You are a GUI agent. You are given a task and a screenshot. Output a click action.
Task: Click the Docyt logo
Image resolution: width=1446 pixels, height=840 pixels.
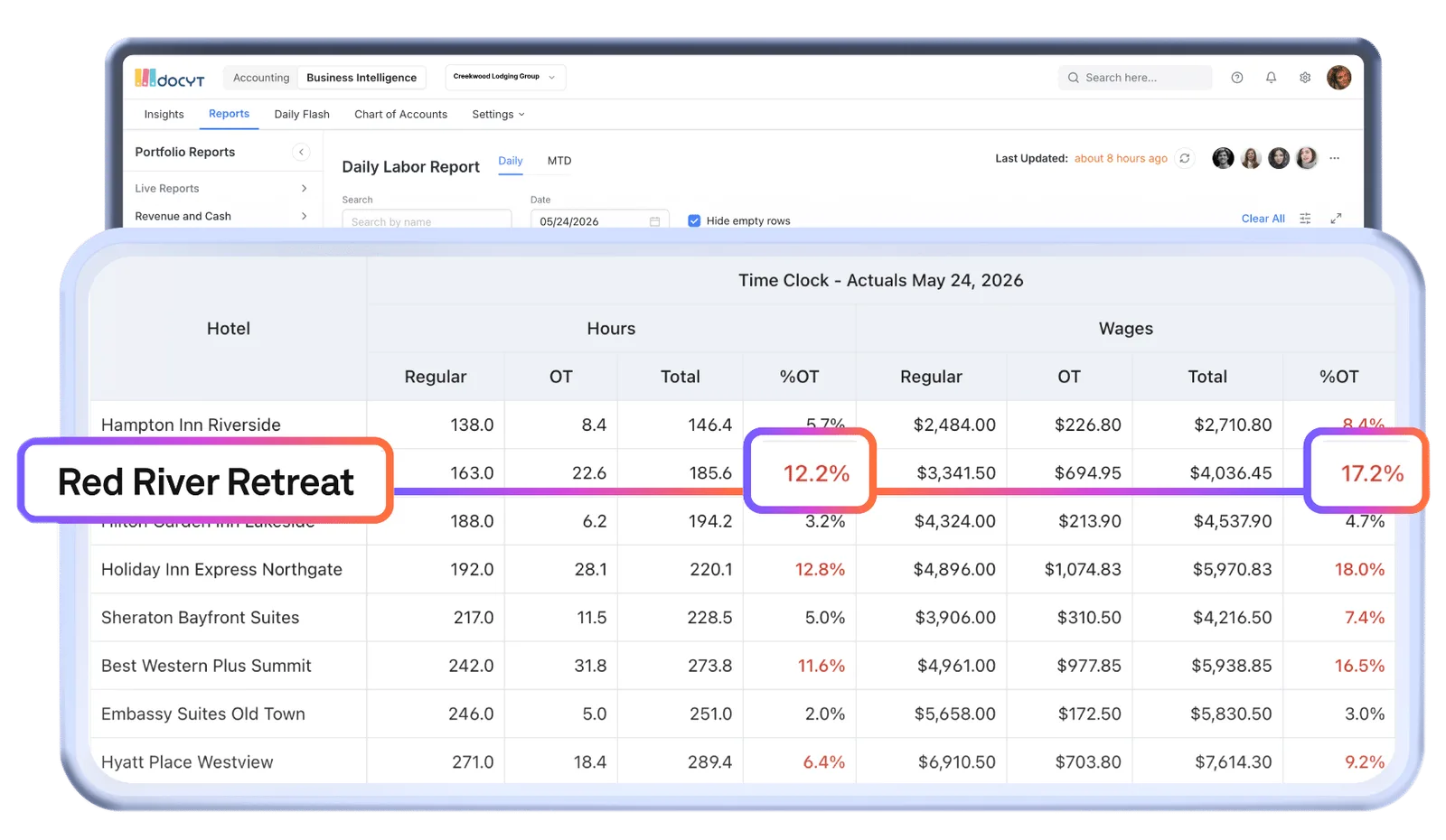point(170,78)
